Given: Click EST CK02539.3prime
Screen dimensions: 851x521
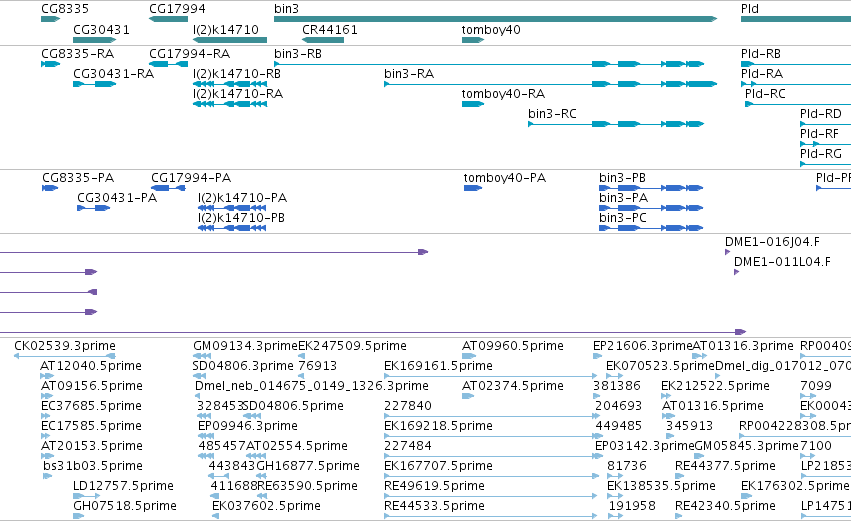Looking at the screenshot, I should click(65, 346).
